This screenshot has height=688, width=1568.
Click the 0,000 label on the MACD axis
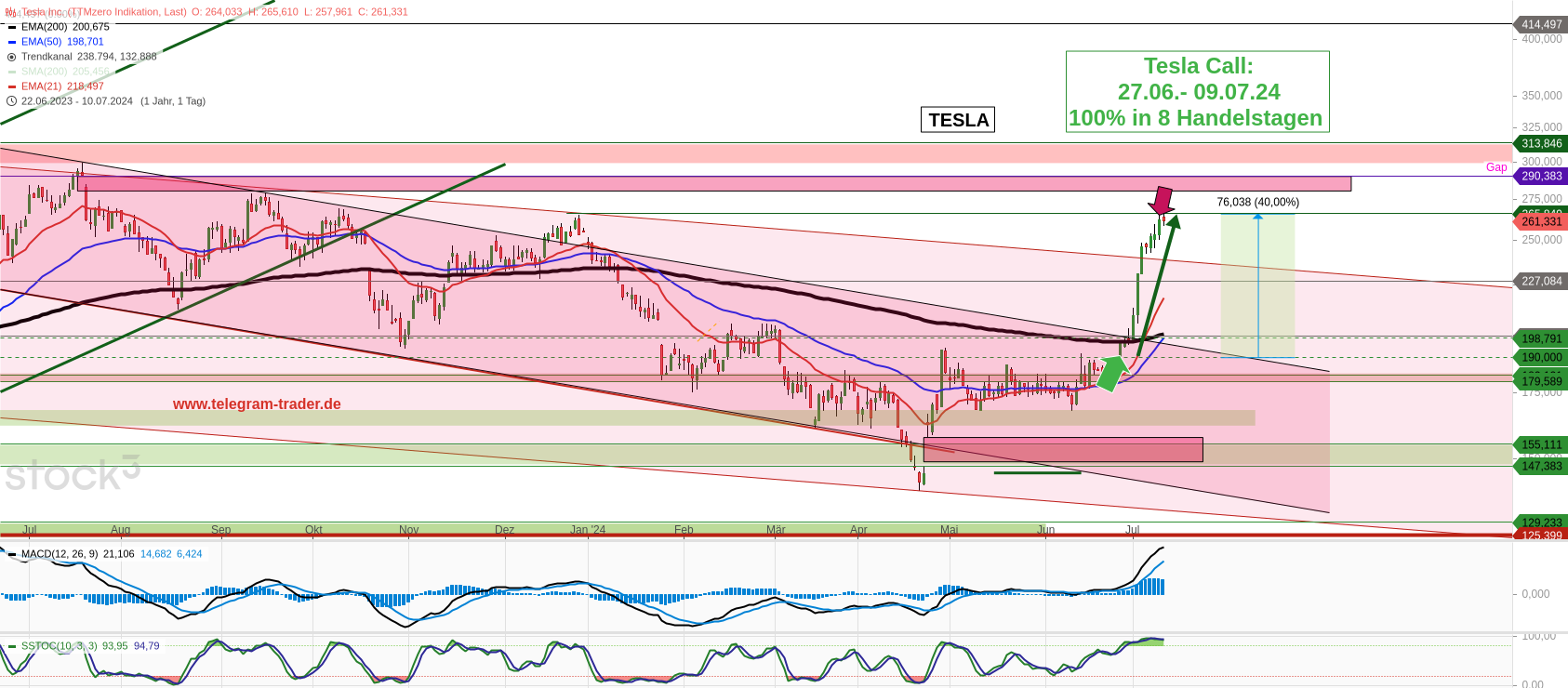pyautogui.click(x=1535, y=594)
